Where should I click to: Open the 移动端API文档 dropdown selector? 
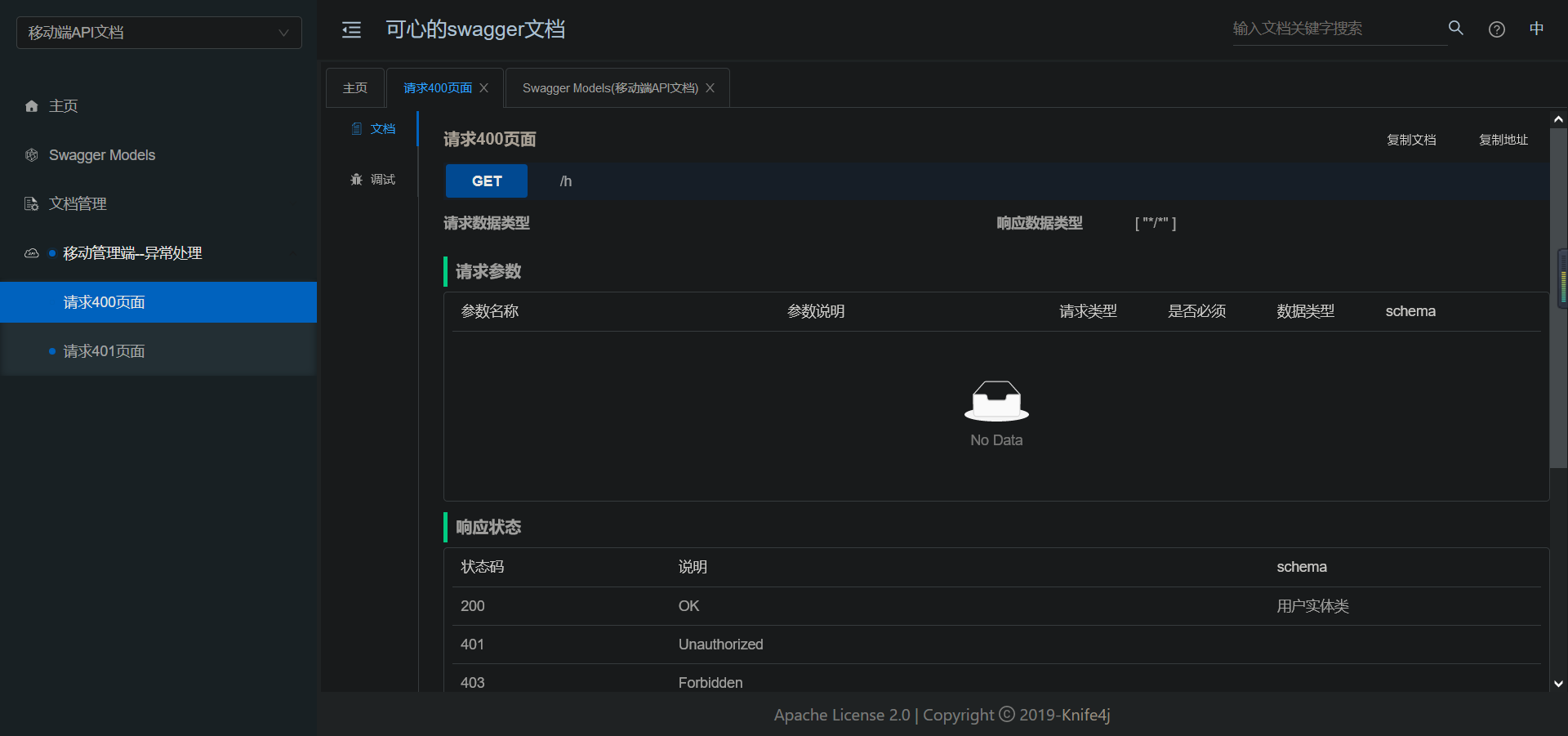tap(158, 33)
